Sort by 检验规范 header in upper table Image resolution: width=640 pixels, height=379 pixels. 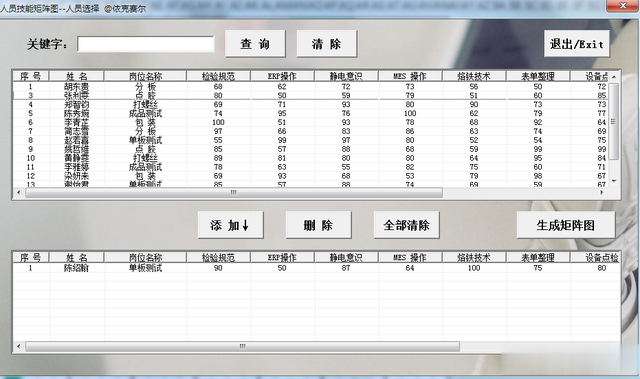tap(218, 76)
